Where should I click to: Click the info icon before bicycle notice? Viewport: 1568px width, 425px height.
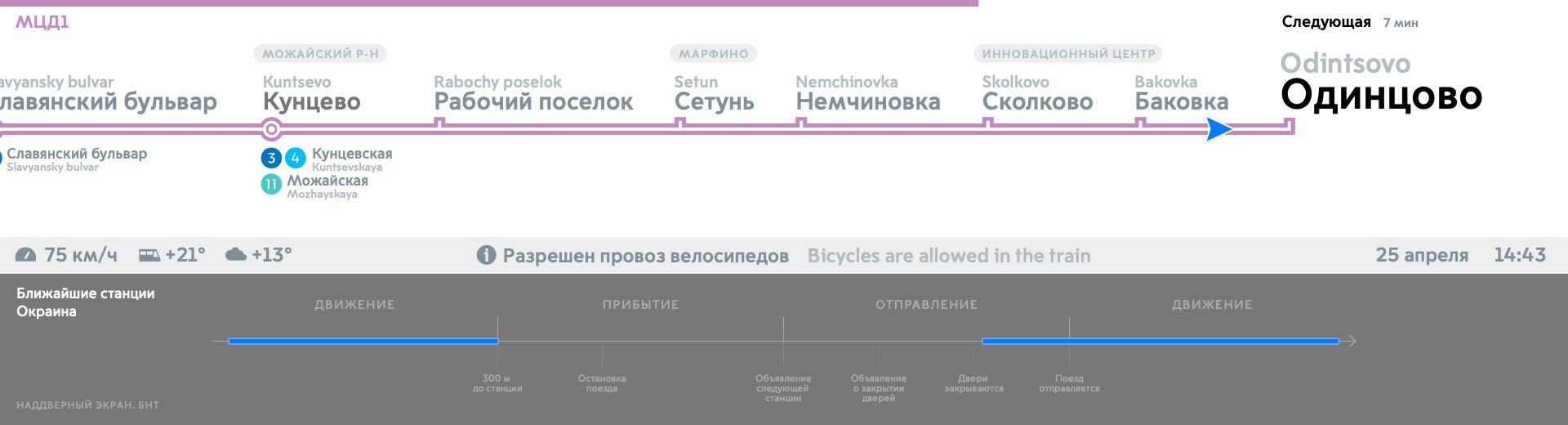pyautogui.click(x=486, y=256)
